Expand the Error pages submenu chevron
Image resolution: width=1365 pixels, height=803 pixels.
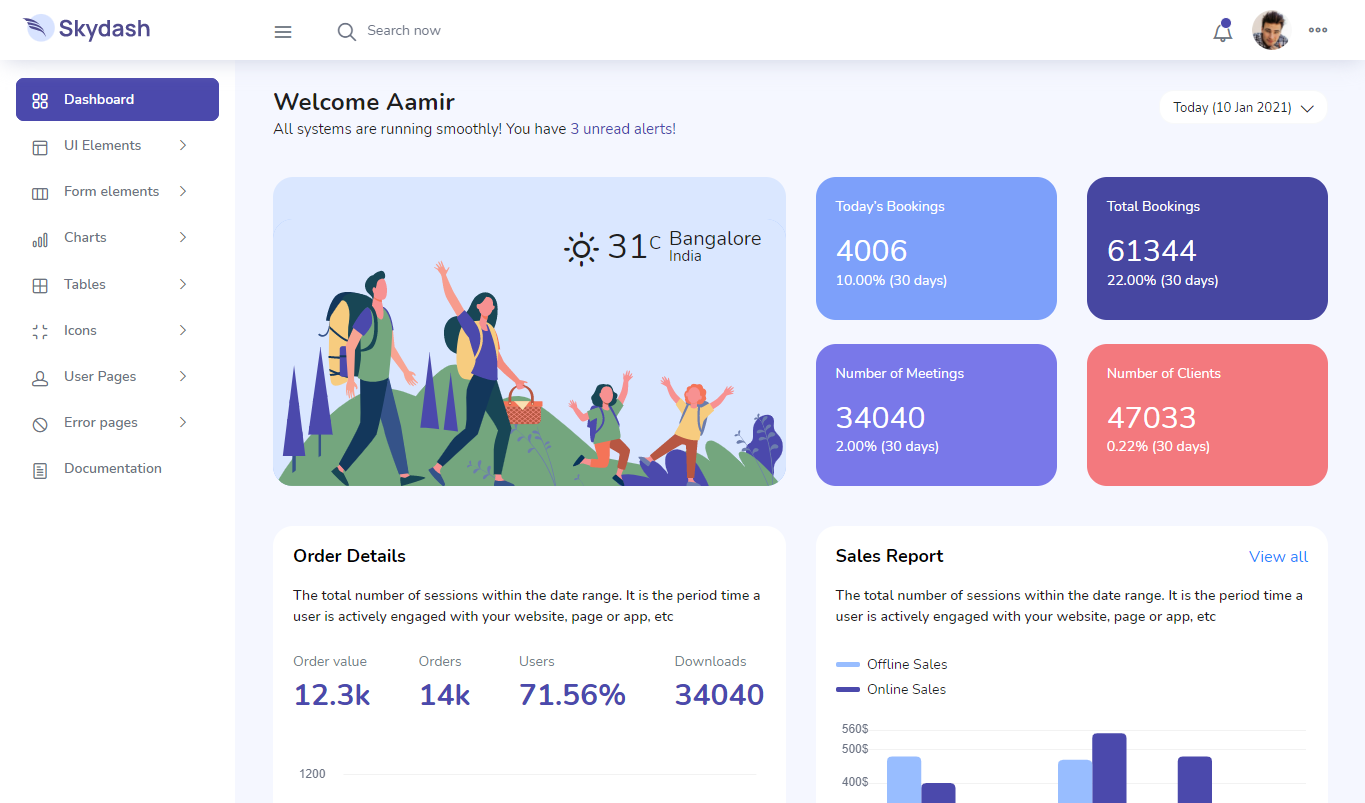pos(183,422)
